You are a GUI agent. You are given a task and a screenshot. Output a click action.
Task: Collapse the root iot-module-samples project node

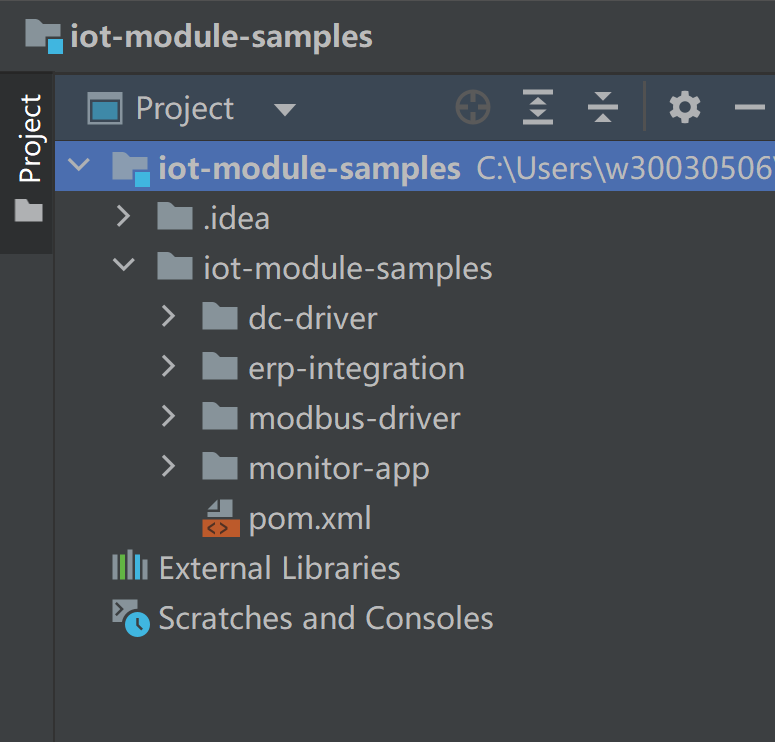tap(80, 166)
